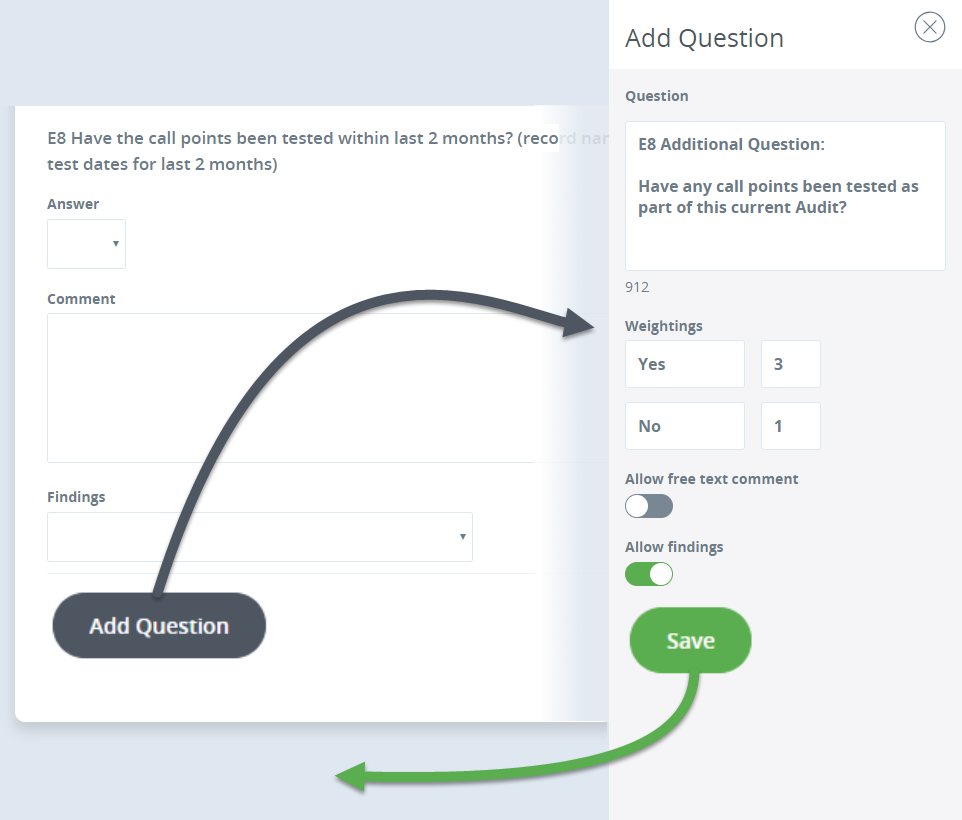This screenshot has width=962, height=820.
Task: Click the weighting value field containing 1
Action: [x=790, y=426]
